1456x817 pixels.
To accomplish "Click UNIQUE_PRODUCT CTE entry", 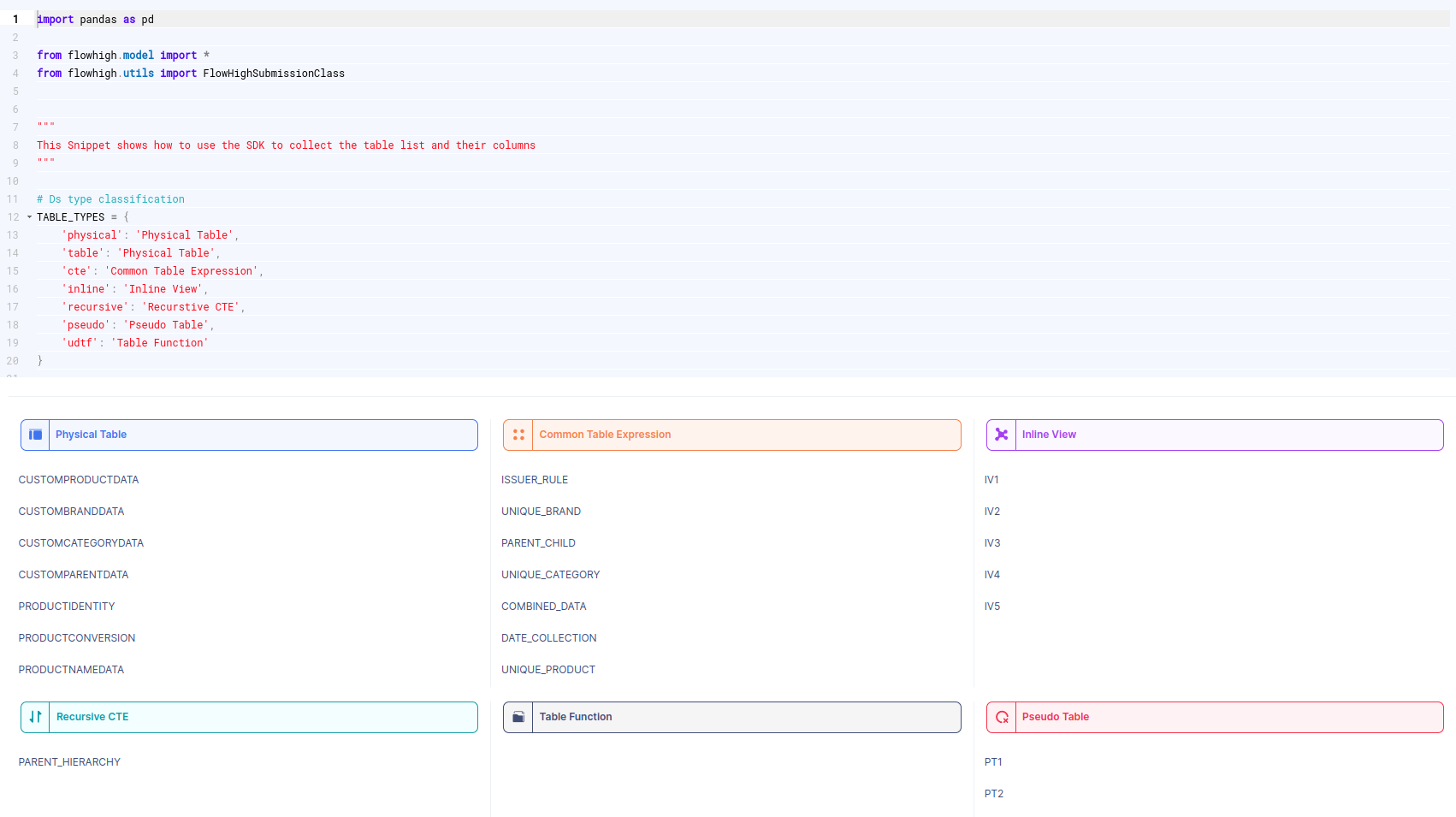I will click(x=548, y=670).
